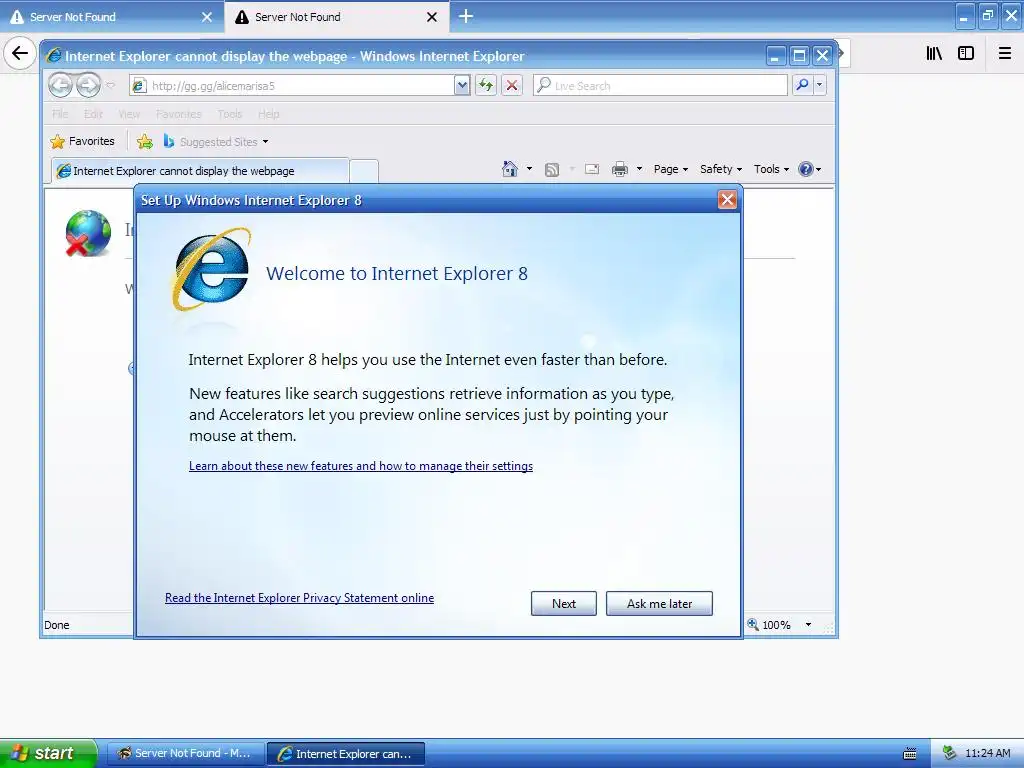1024x768 pixels.
Task: Open the Tools menu in menu bar
Action: click(230, 114)
